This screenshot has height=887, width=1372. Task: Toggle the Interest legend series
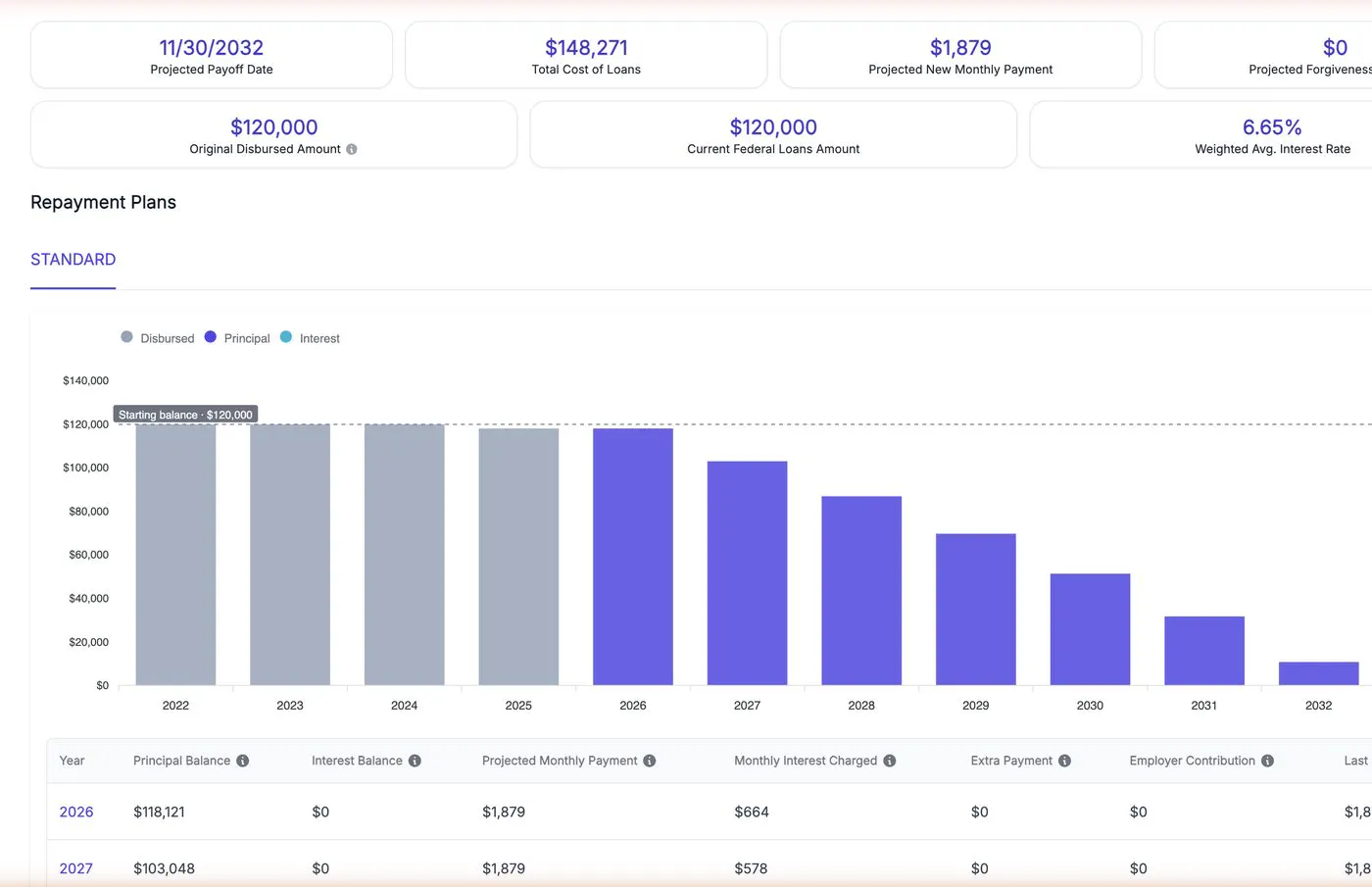[310, 338]
